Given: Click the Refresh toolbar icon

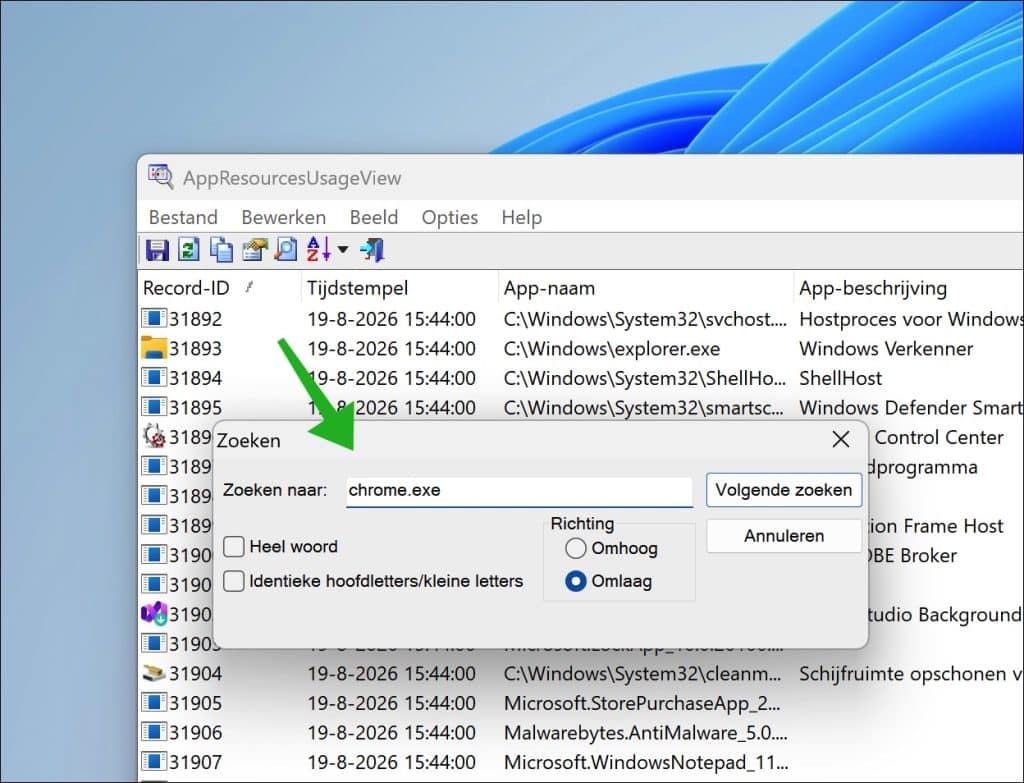Looking at the screenshot, I should pos(189,249).
